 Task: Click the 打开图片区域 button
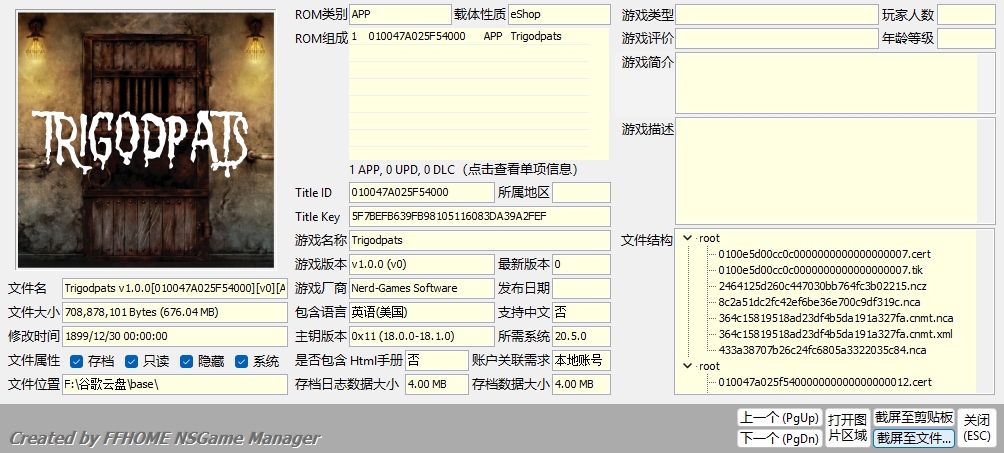pos(847,427)
